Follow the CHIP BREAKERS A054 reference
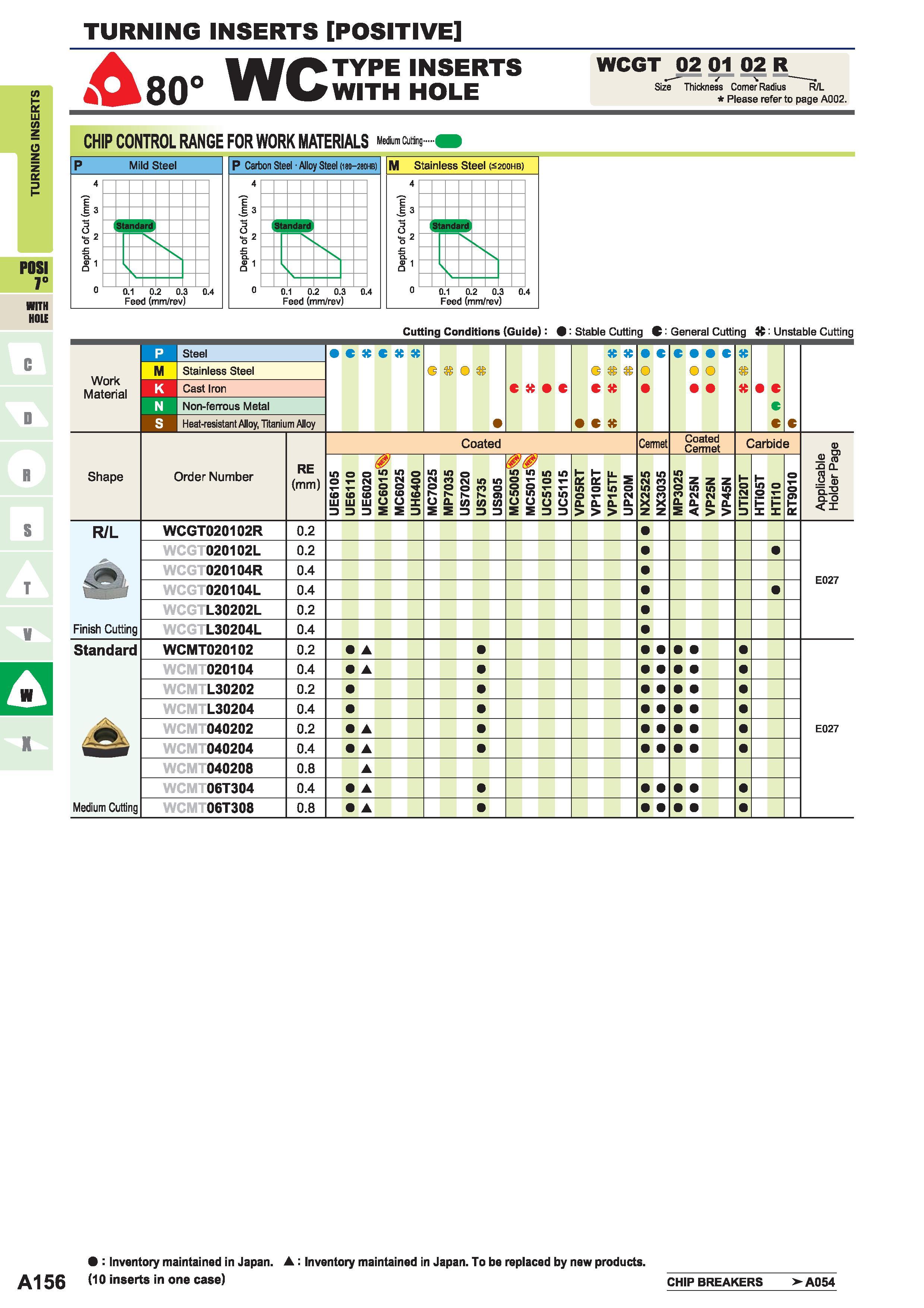Image resolution: width=924 pixels, height=1308 pixels. 751,1282
